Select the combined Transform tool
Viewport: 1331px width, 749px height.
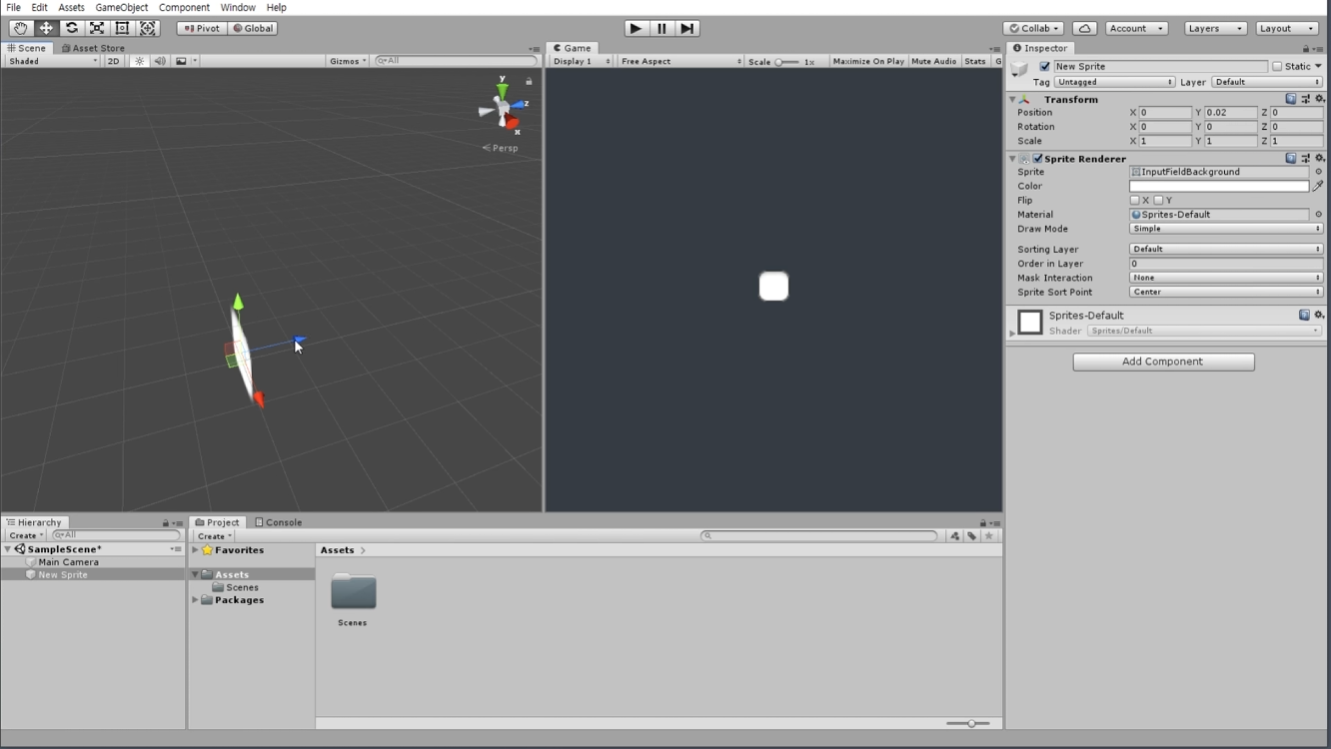148,28
